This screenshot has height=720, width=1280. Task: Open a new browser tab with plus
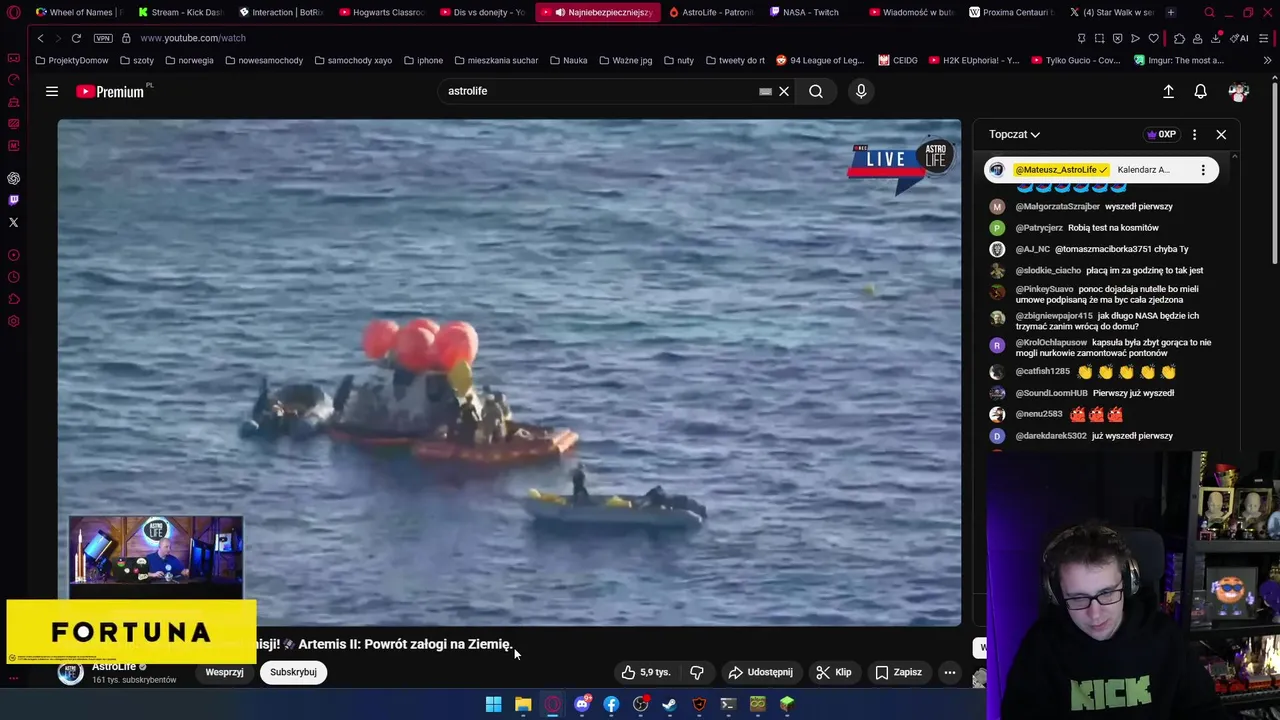[x=1171, y=12]
